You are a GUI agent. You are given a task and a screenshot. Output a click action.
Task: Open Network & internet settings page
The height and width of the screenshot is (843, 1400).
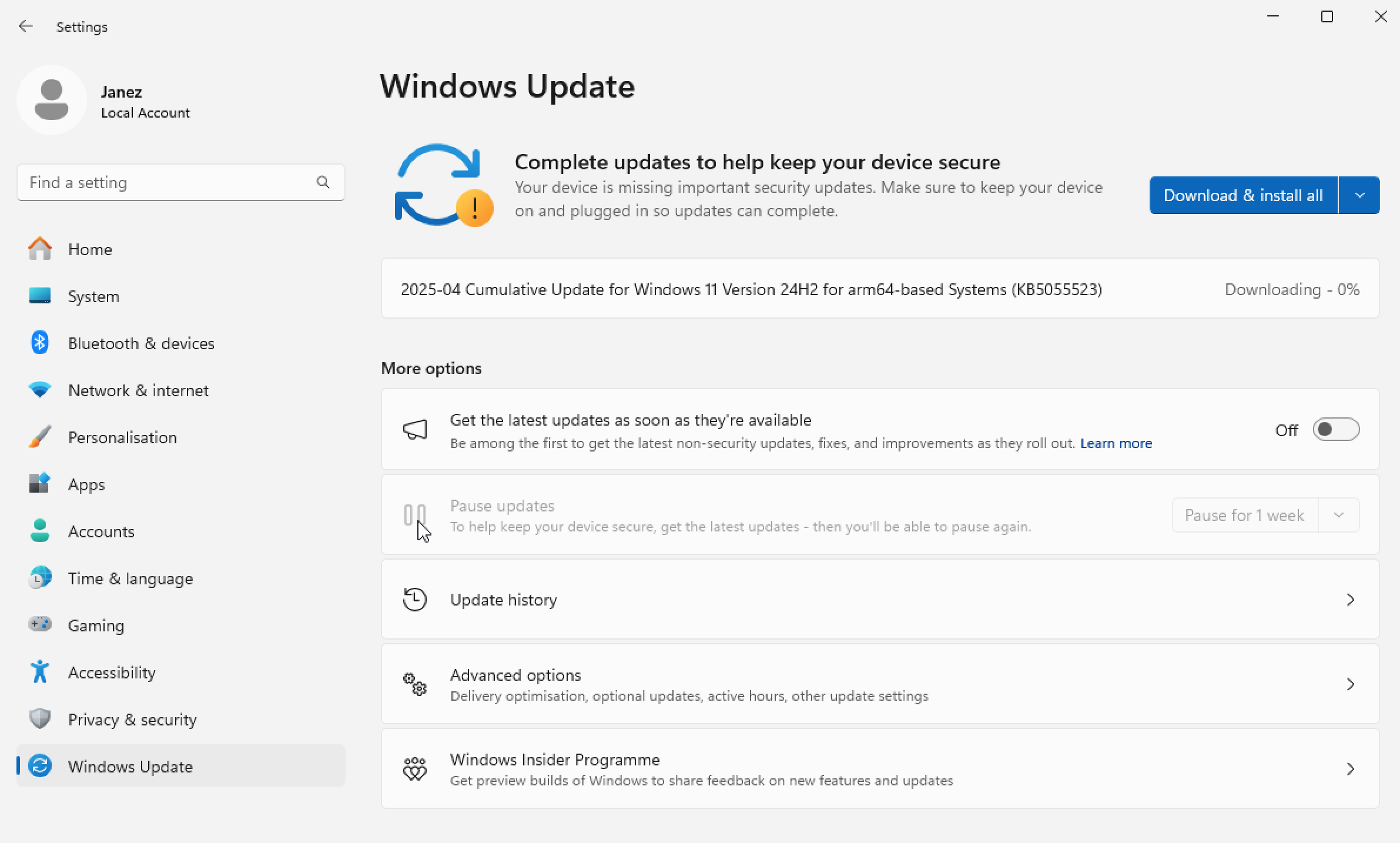tap(138, 390)
